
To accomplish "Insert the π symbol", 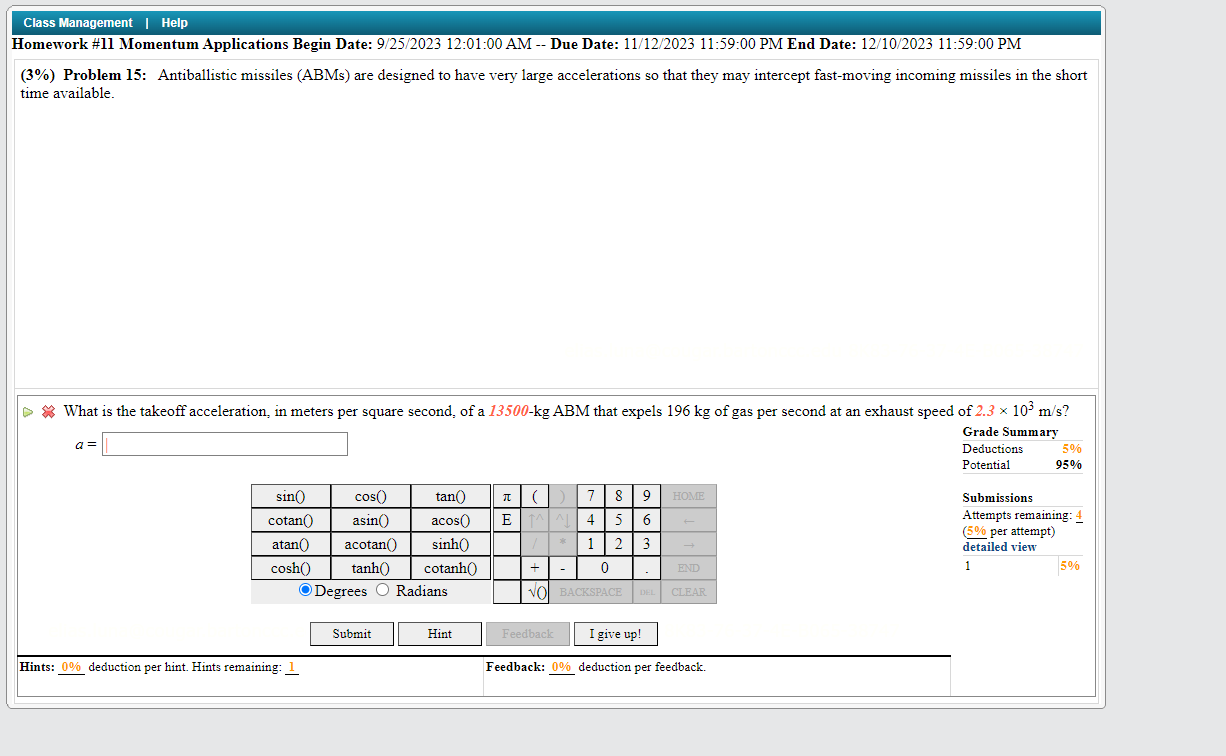I will pyautogui.click(x=507, y=495).
